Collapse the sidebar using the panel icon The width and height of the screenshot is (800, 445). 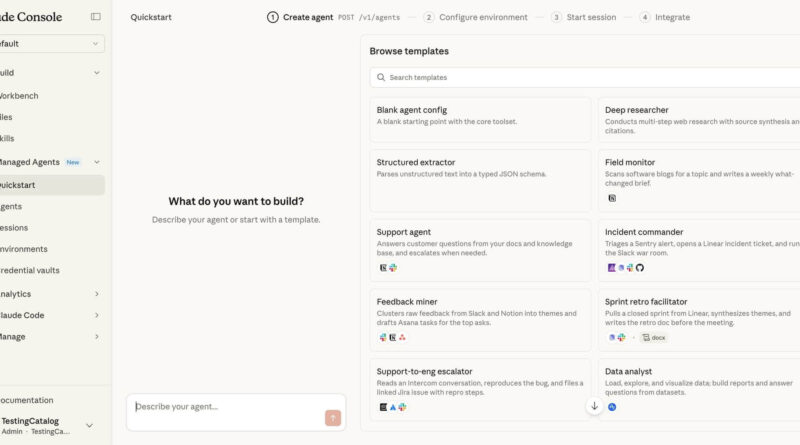point(96,17)
